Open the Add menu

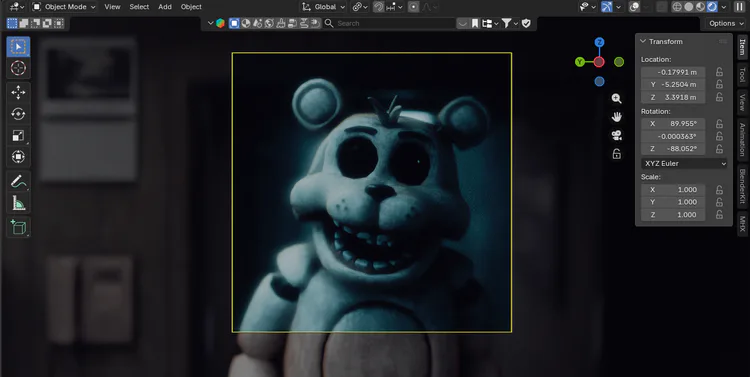pyautogui.click(x=165, y=7)
